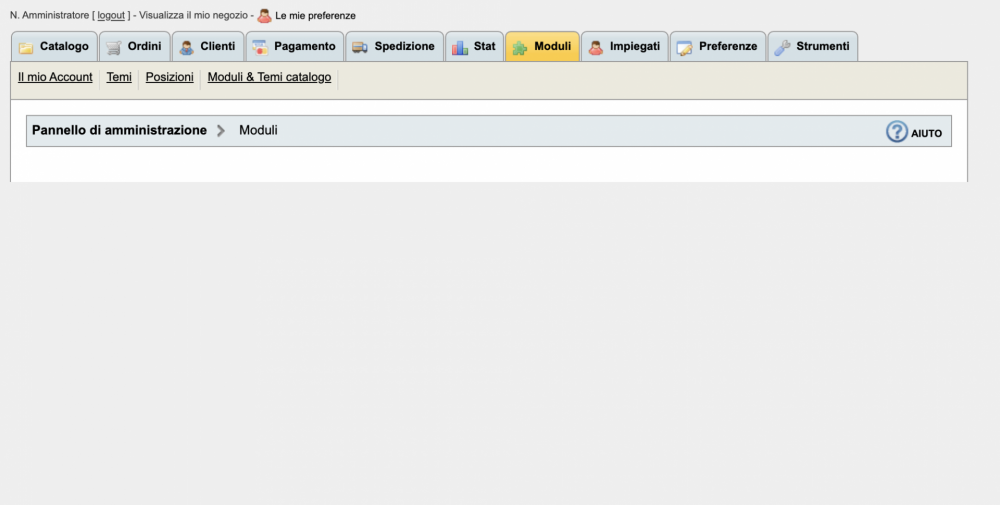1000x505 pixels.
Task: Open the Spedizione tab
Action: 394,47
